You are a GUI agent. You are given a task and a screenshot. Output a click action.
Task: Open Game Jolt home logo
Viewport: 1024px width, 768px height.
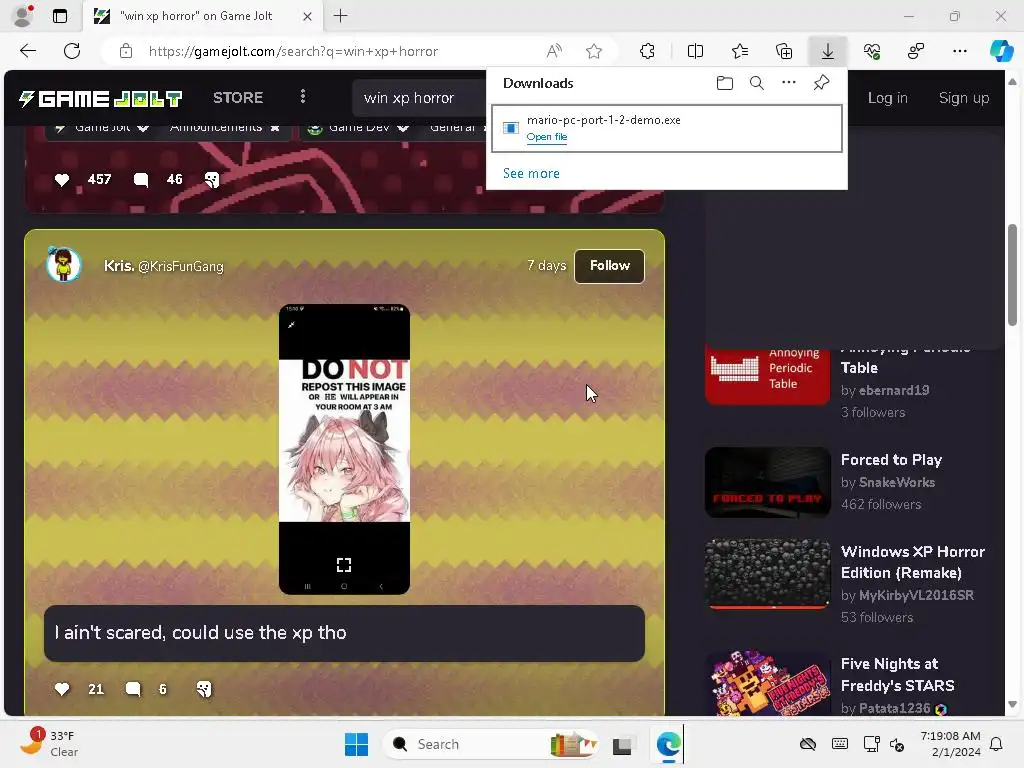[101, 99]
